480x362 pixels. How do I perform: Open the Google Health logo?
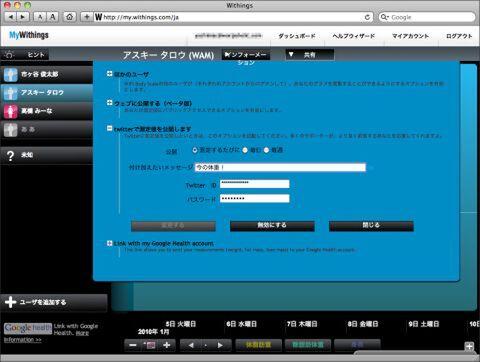coord(28,328)
